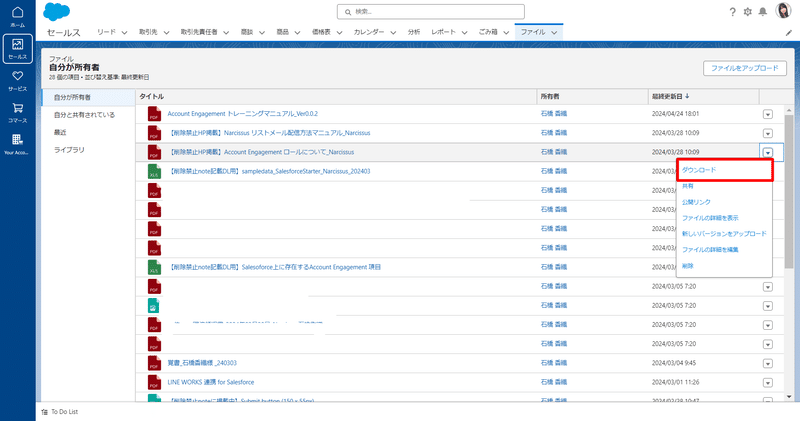
Task: Switch to the 分析 tab
Action: [414, 32]
